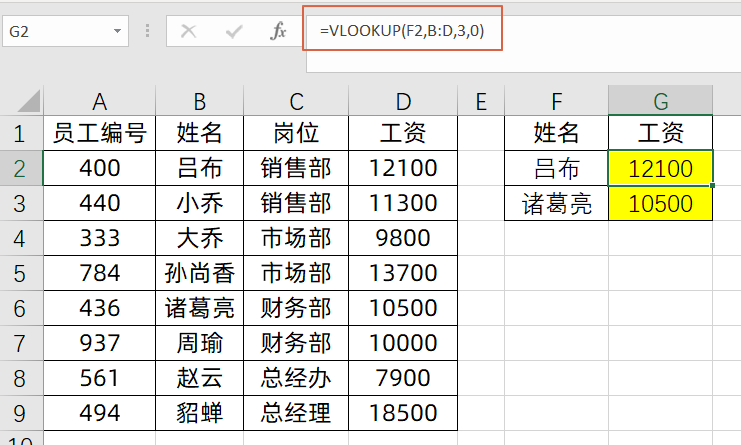Open the Name Box dropdown arrow

[117, 31]
